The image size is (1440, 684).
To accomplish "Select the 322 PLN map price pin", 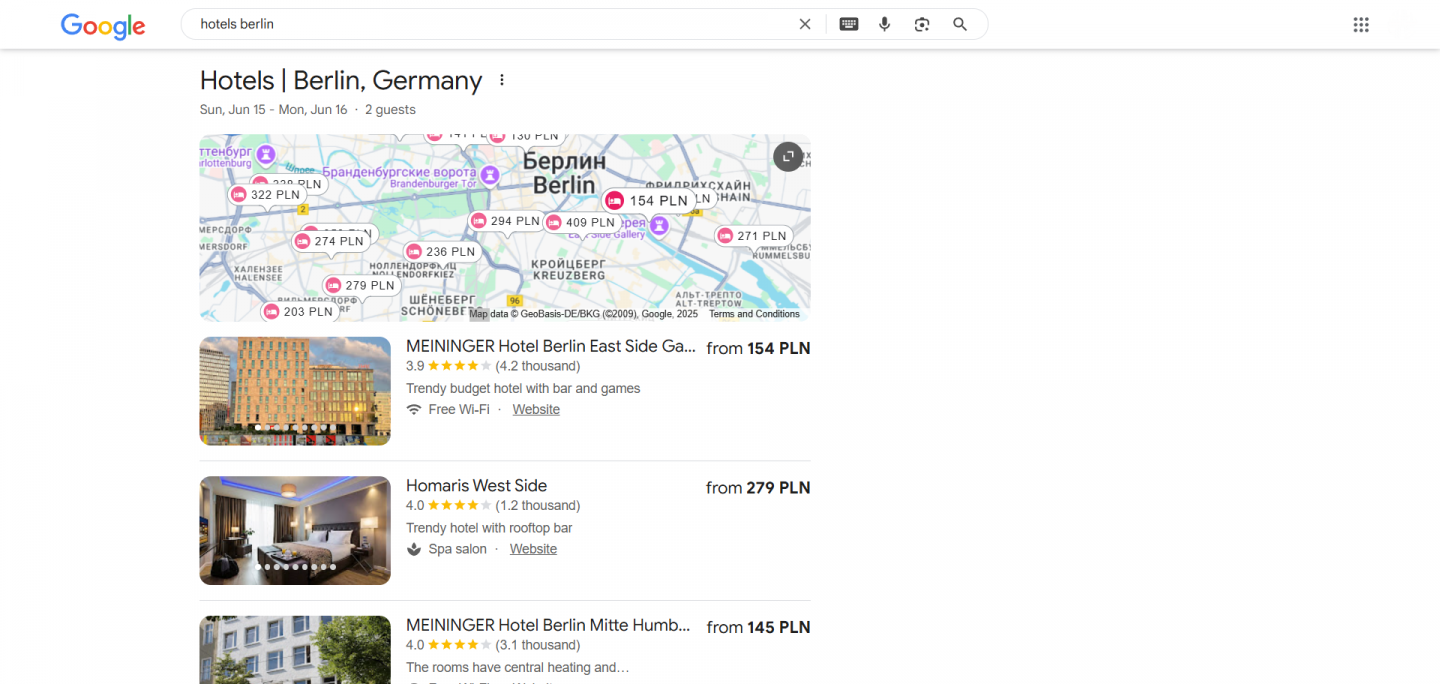I will pos(266,195).
